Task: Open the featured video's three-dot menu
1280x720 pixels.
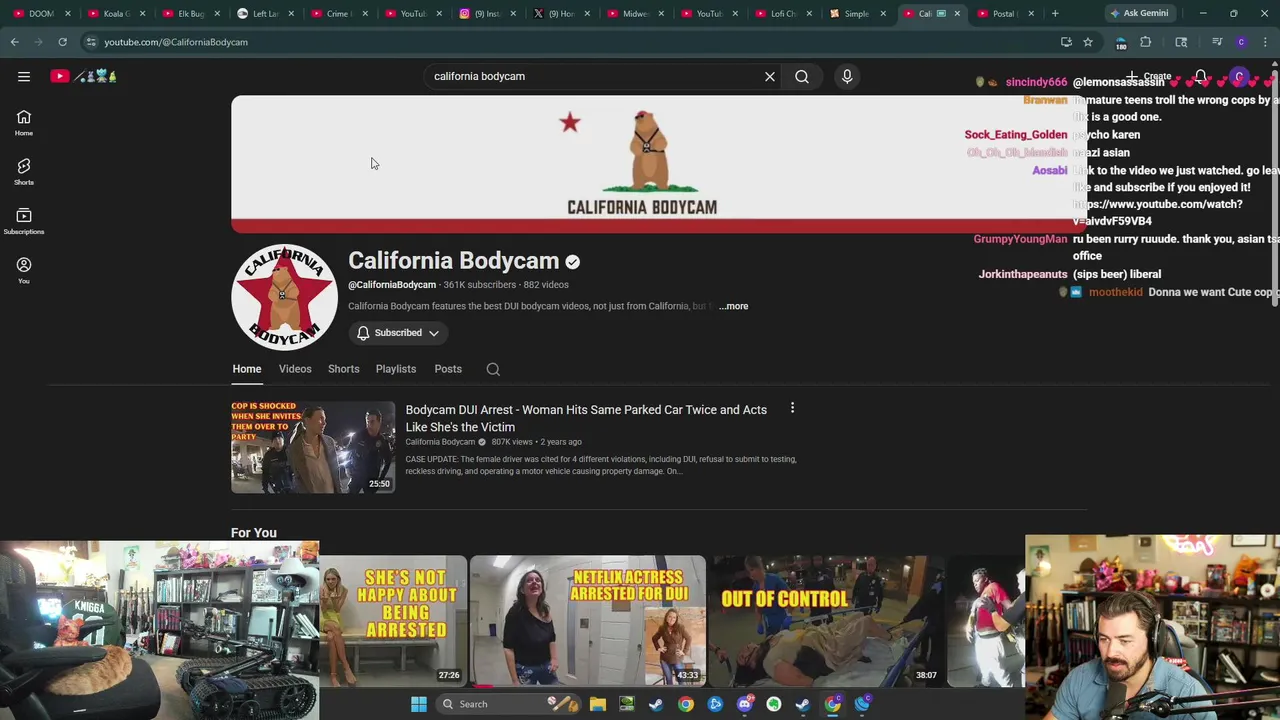Action: [x=792, y=408]
